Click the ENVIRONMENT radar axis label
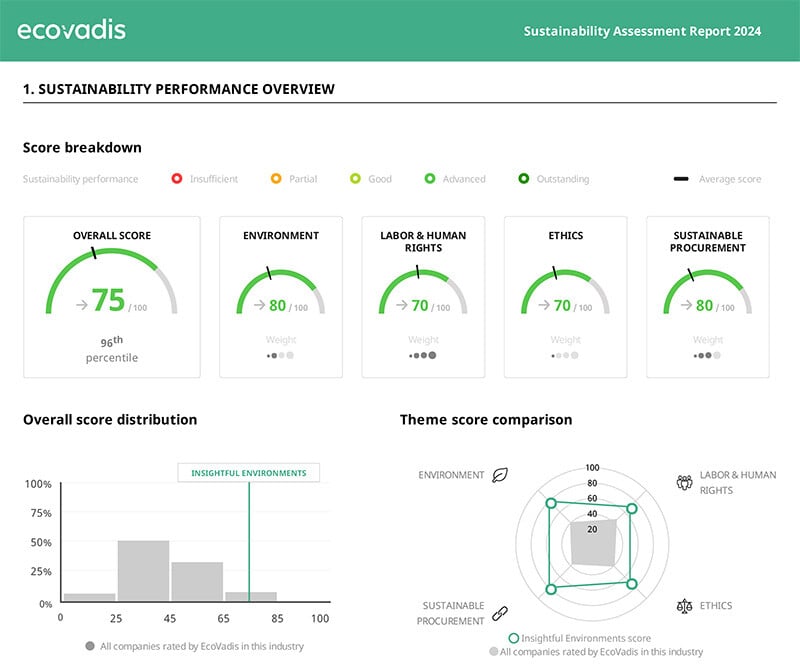The image size is (800, 670). [451, 475]
